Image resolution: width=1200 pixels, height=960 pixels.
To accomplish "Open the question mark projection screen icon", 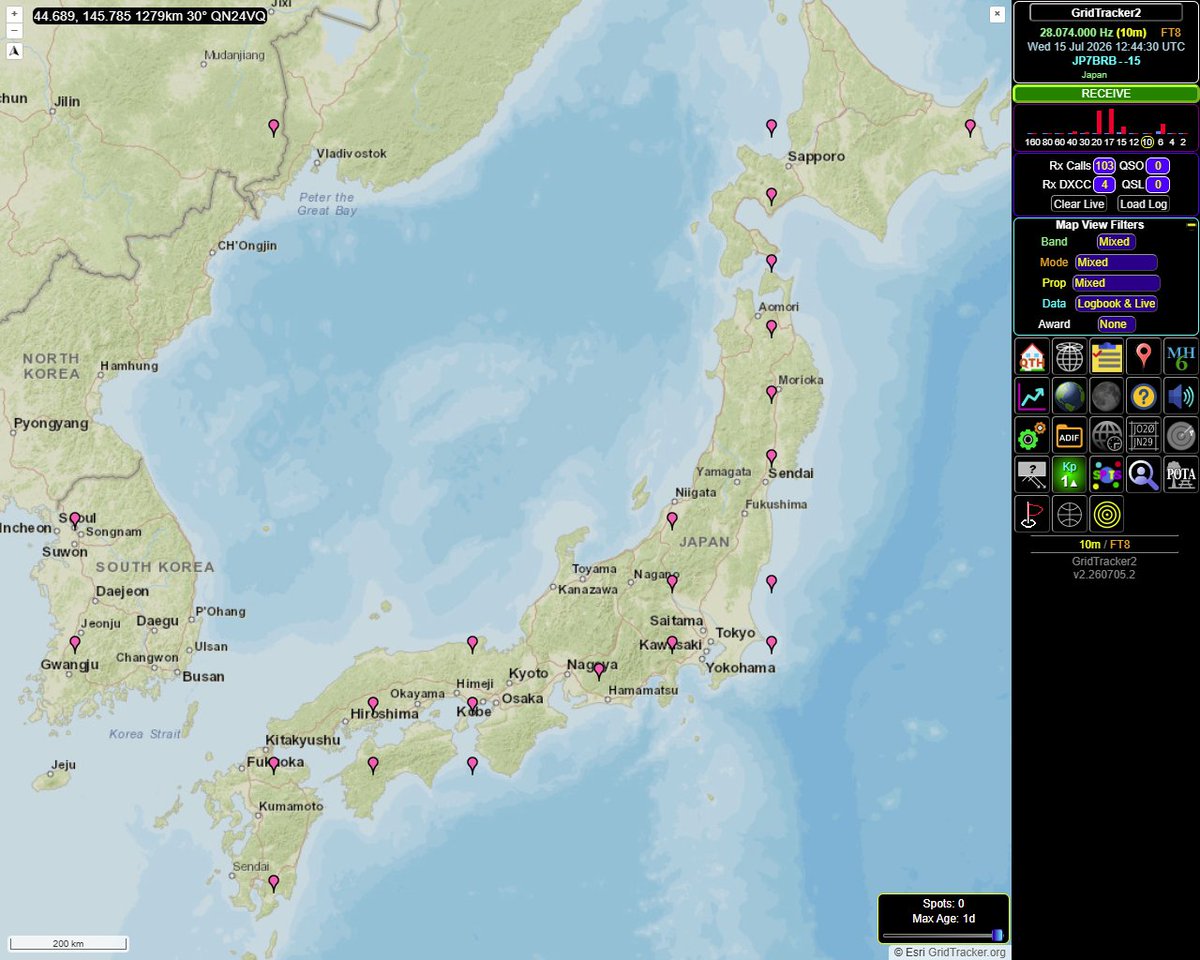I will tap(1031, 474).
